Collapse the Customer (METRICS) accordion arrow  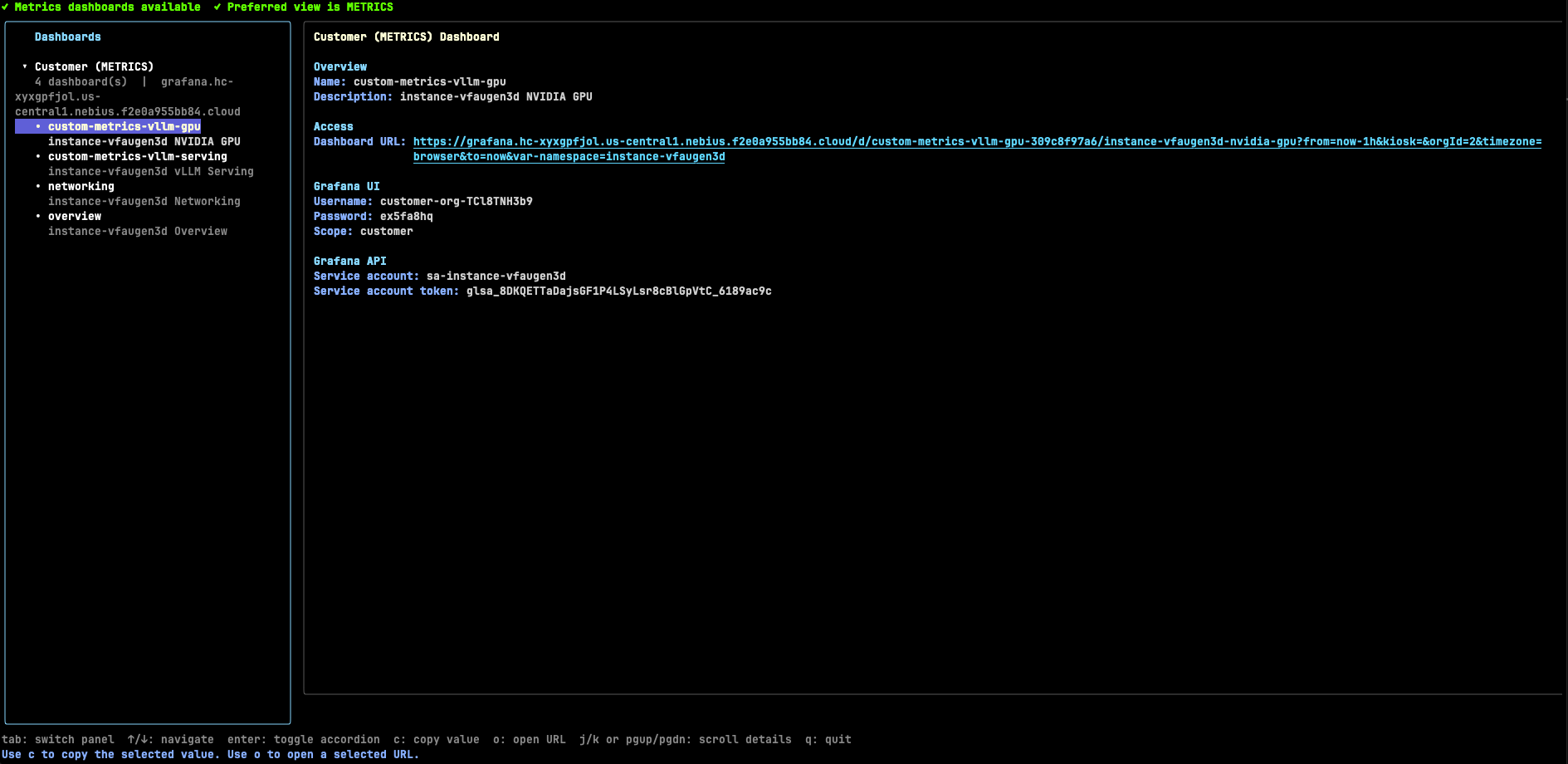(25, 66)
